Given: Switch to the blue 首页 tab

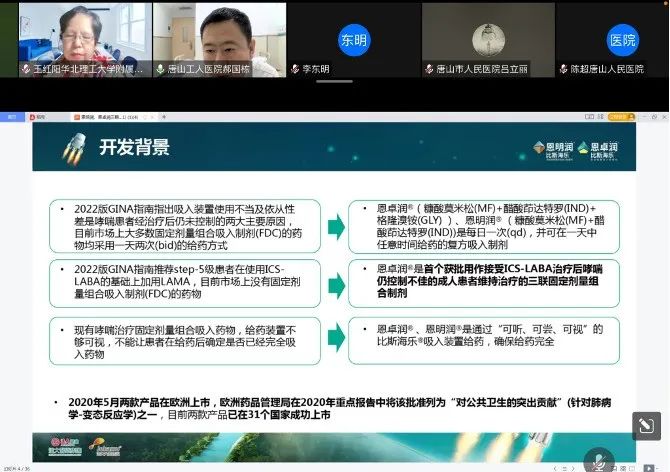Looking at the screenshot, I should [x=12, y=117].
